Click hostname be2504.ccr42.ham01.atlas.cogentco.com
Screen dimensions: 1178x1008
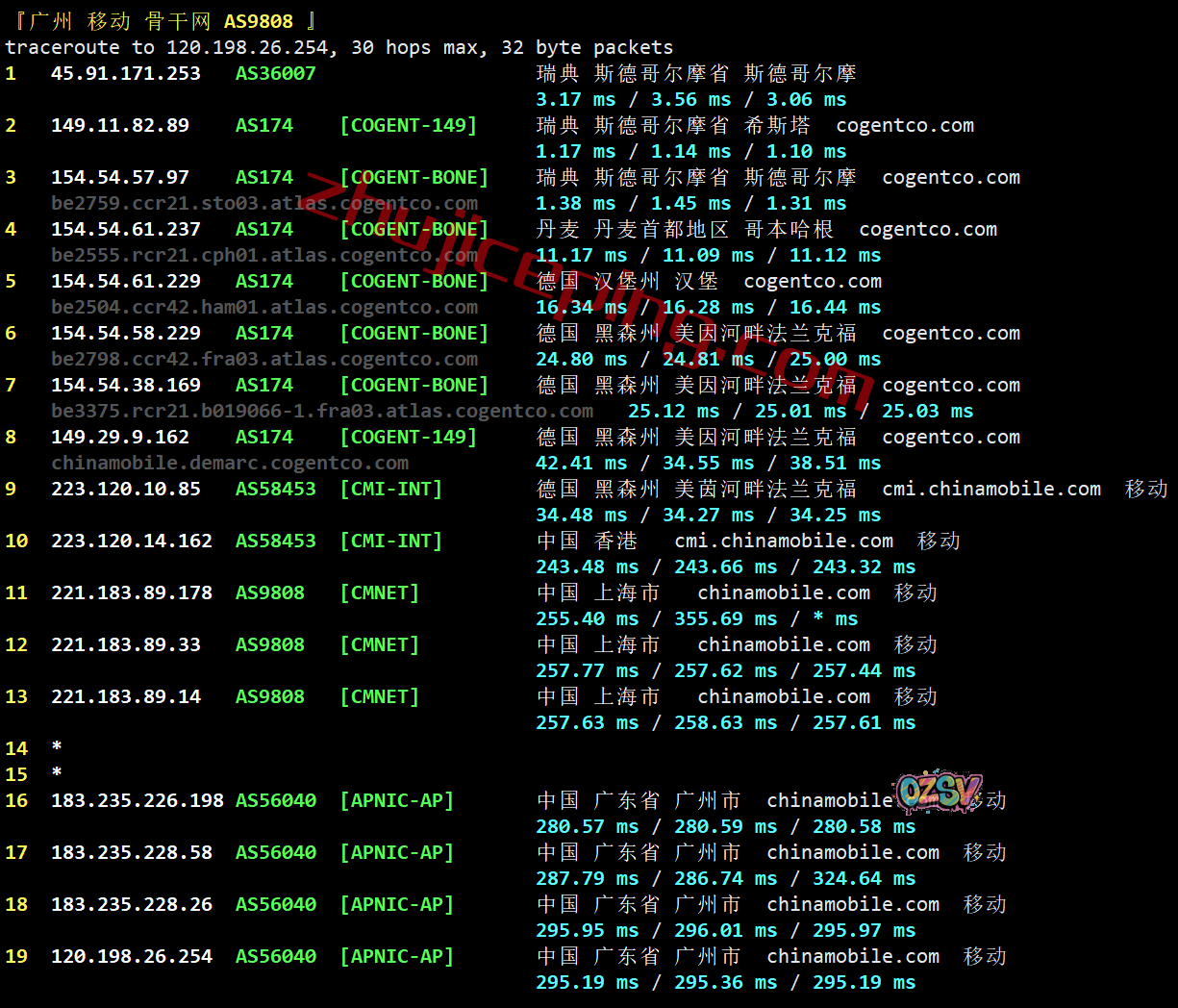tap(264, 307)
